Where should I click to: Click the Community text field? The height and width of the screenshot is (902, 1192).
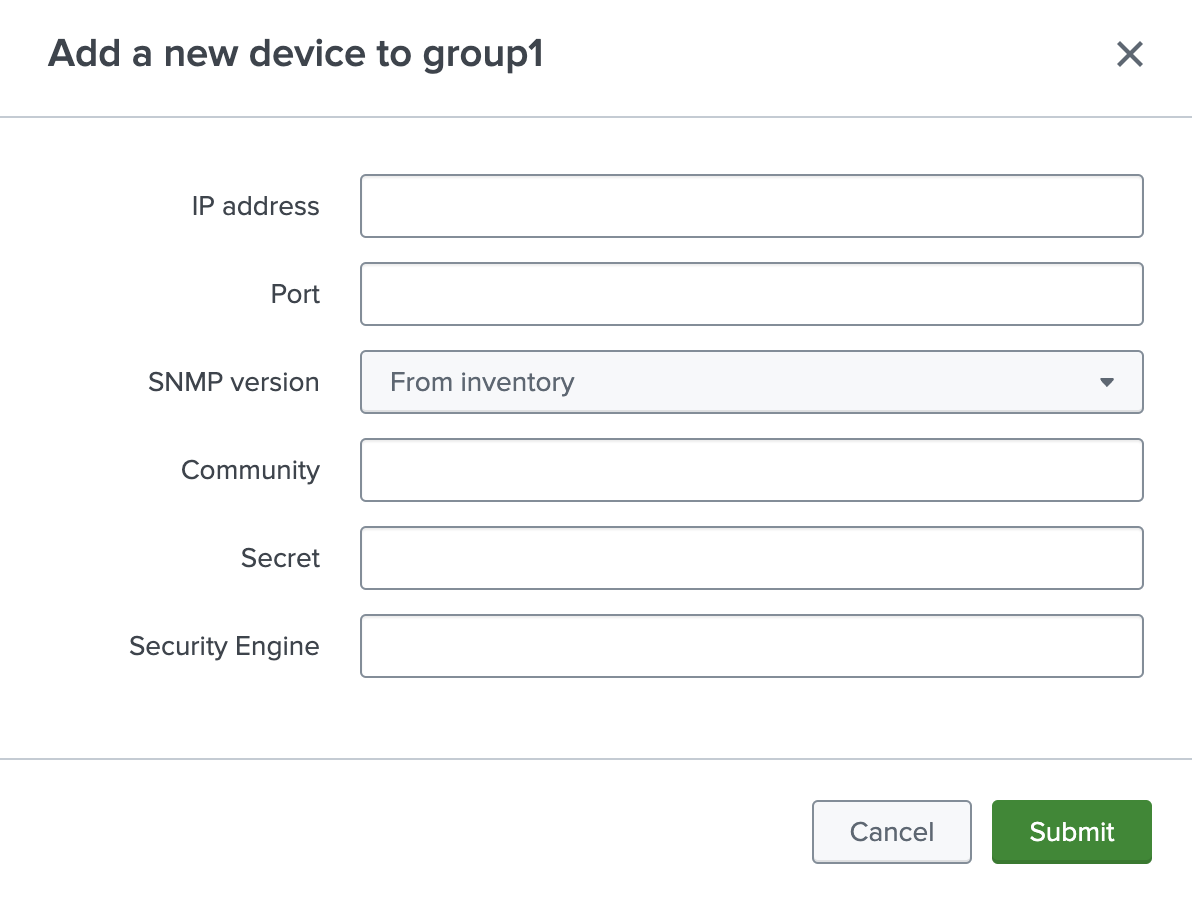coord(752,470)
